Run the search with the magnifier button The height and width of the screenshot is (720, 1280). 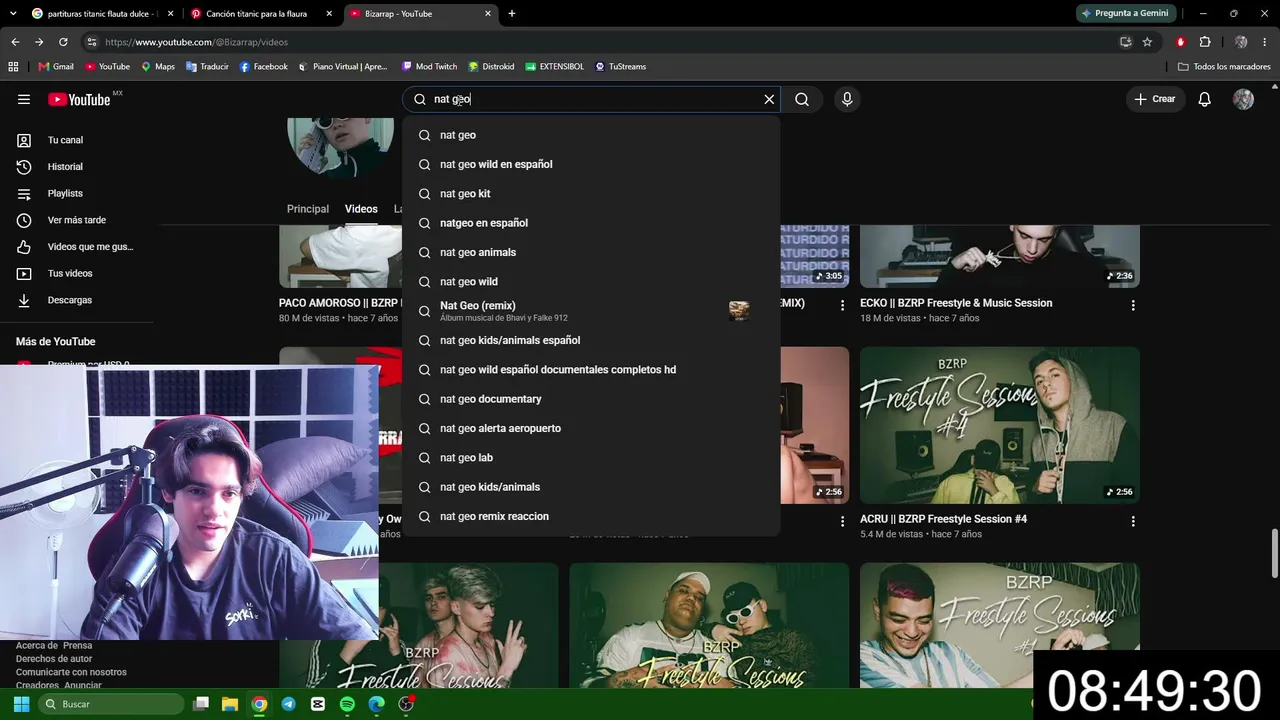pos(802,99)
